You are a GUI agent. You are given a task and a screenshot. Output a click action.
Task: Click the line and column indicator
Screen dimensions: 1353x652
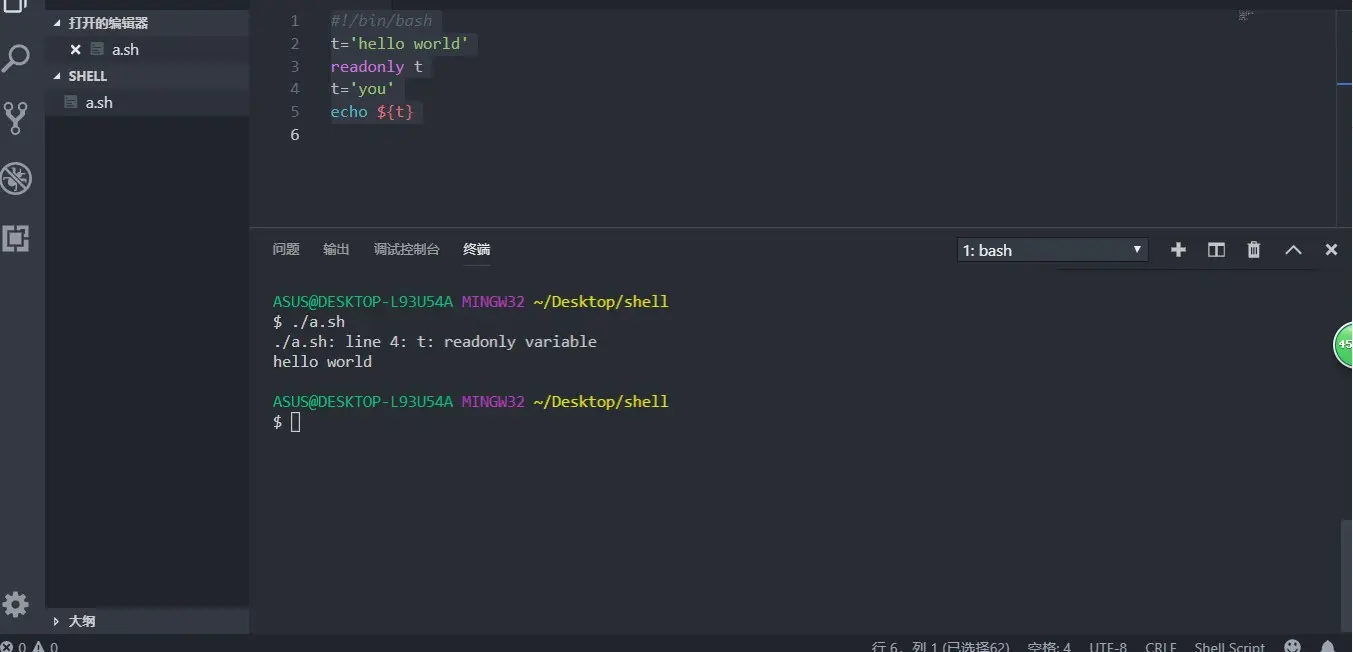(940, 646)
